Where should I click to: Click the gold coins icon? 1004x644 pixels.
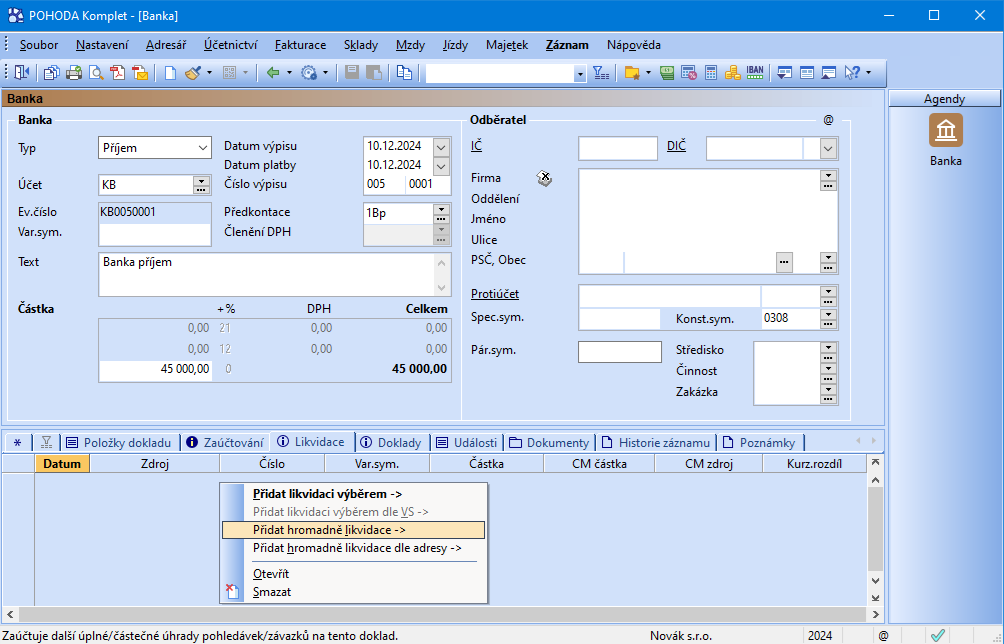(x=733, y=73)
